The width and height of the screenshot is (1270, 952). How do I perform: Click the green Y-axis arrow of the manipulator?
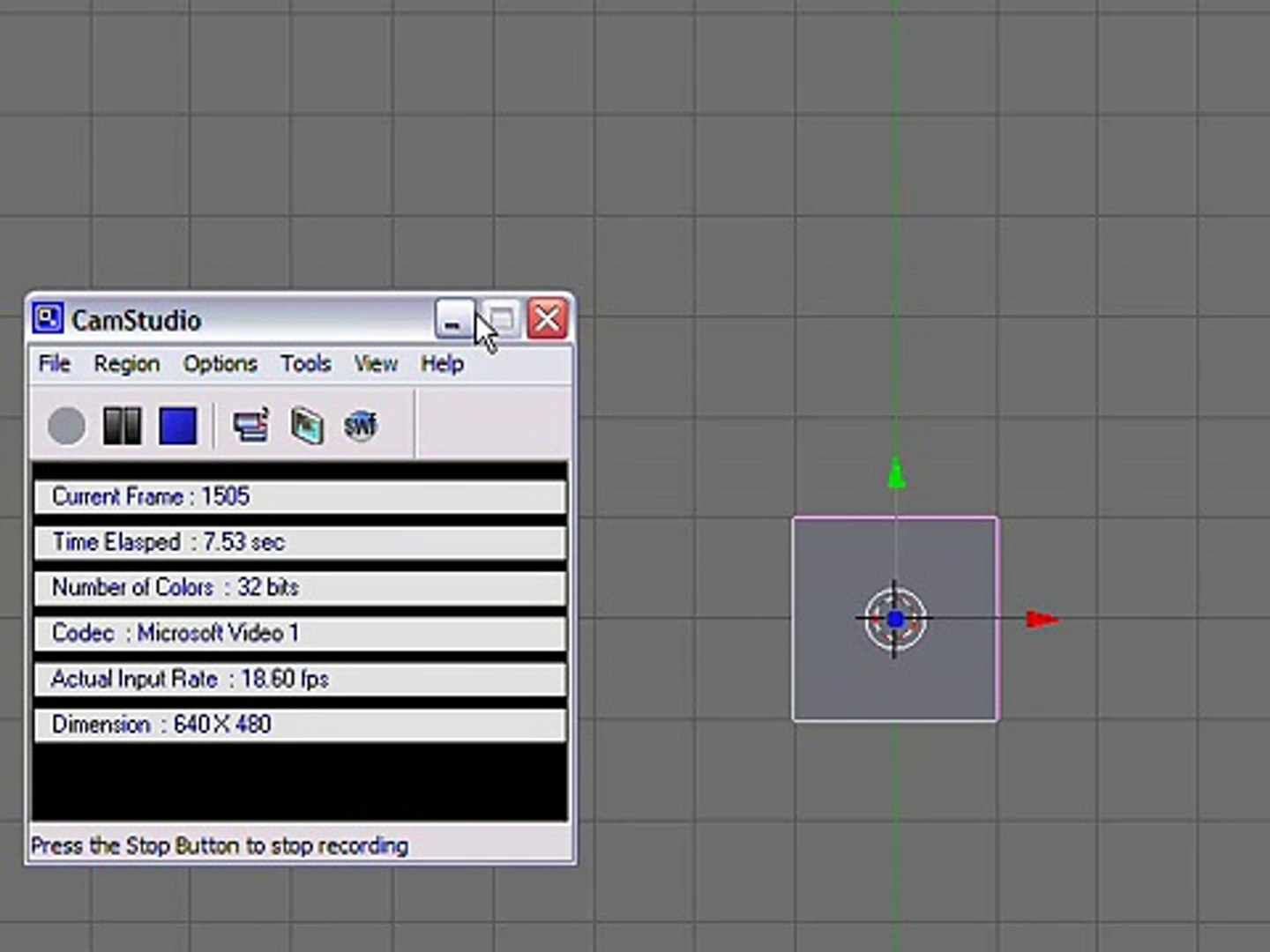pyautogui.click(x=896, y=473)
